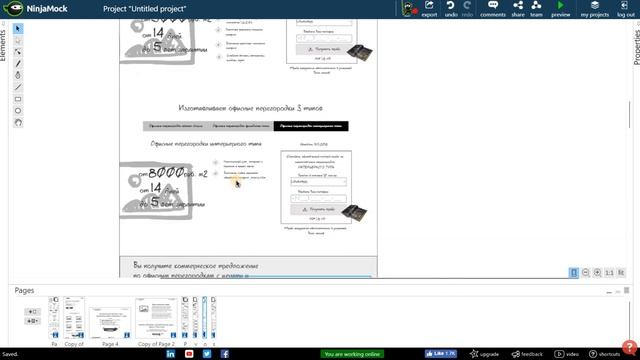
Task: Fit the canvas to the screen
Action: pyautogui.click(x=621, y=273)
